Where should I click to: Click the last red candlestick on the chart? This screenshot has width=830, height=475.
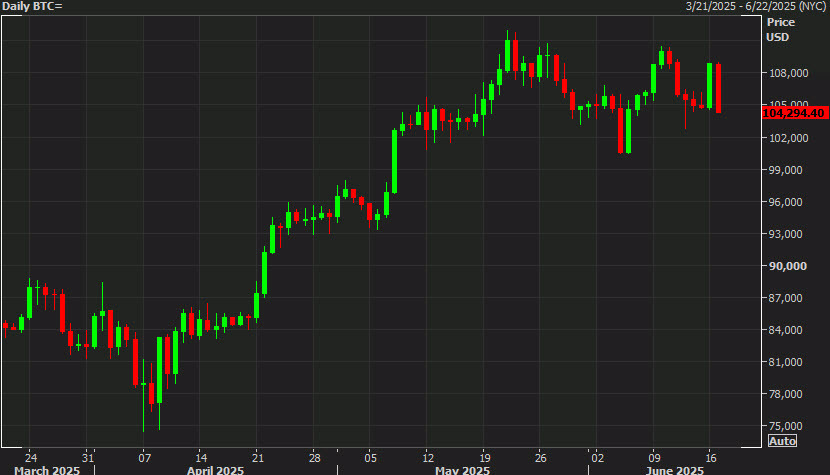click(x=718, y=88)
